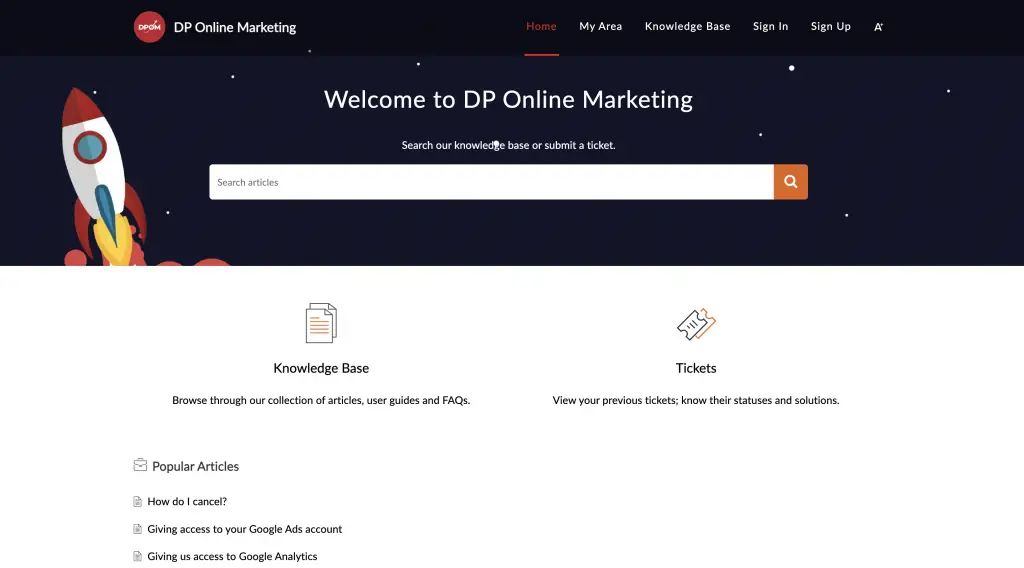This screenshot has width=1024, height=568.
Task: Click View your previous tickets description text
Action: pyautogui.click(x=696, y=400)
